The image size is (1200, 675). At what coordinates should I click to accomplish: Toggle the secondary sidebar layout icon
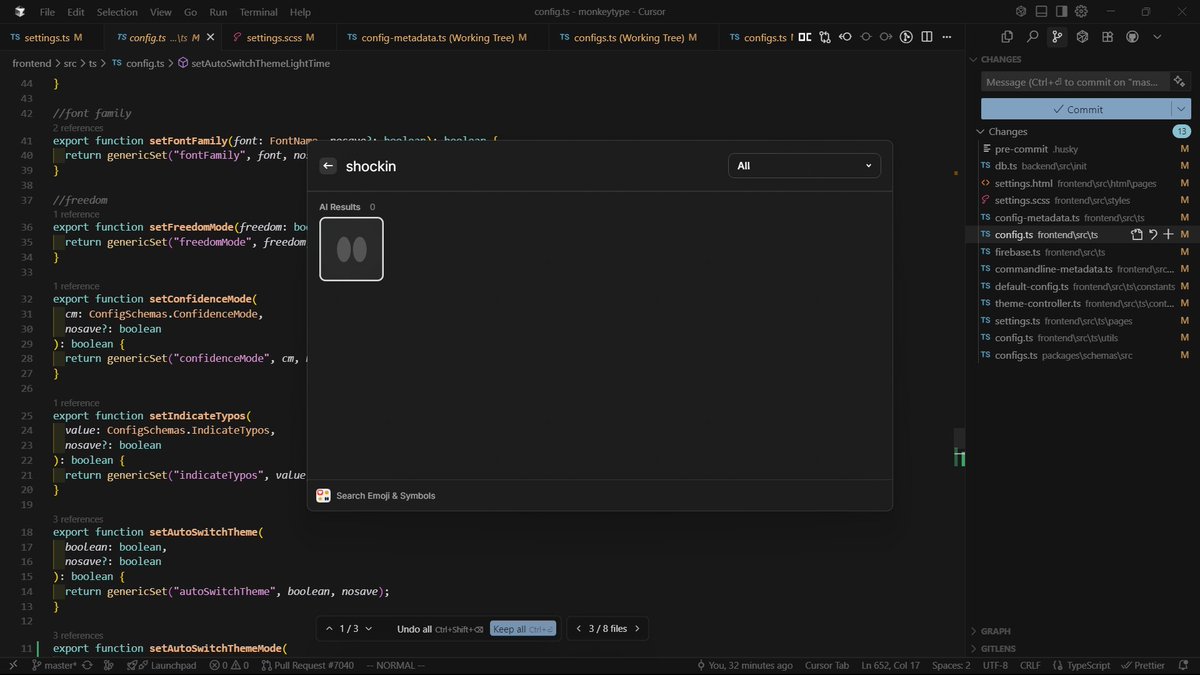coord(1061,12)
